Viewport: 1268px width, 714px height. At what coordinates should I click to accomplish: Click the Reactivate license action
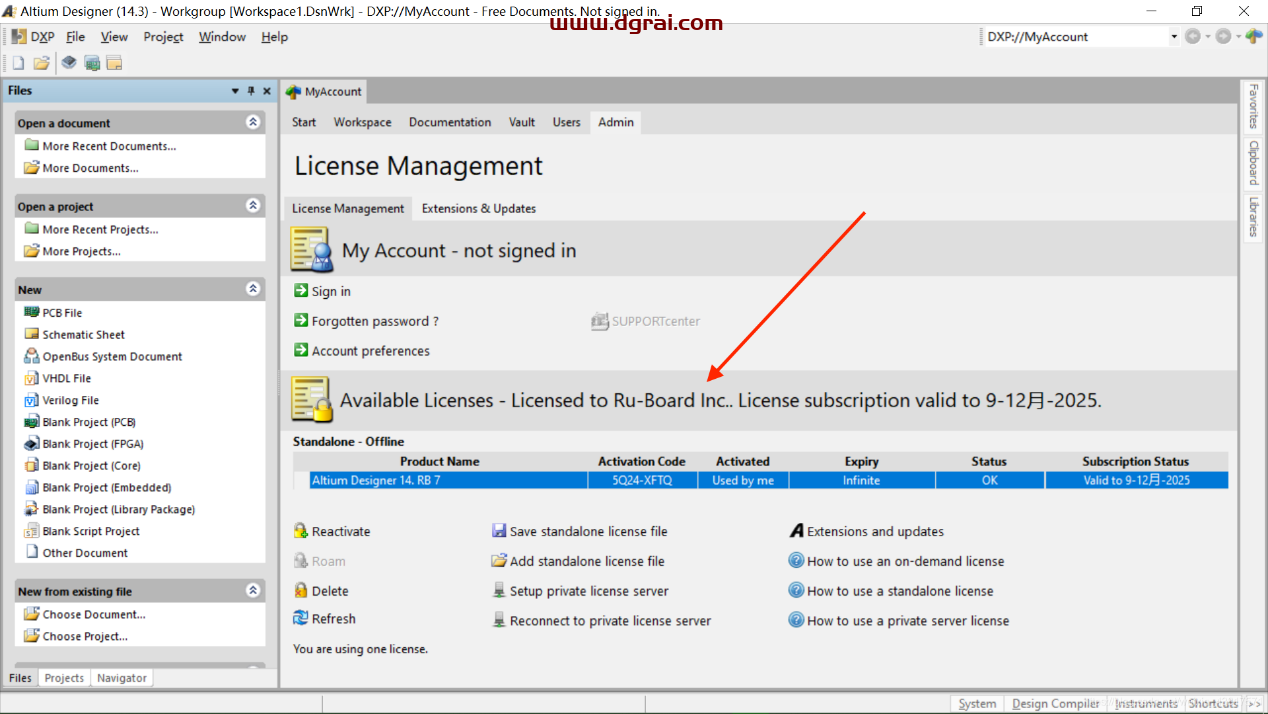(340, 532)
